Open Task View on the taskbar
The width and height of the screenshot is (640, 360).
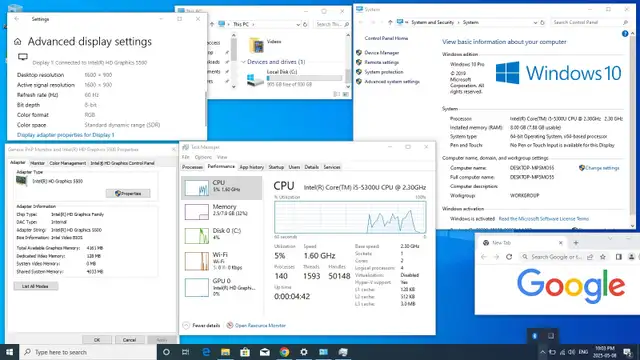tap(185, 352)
